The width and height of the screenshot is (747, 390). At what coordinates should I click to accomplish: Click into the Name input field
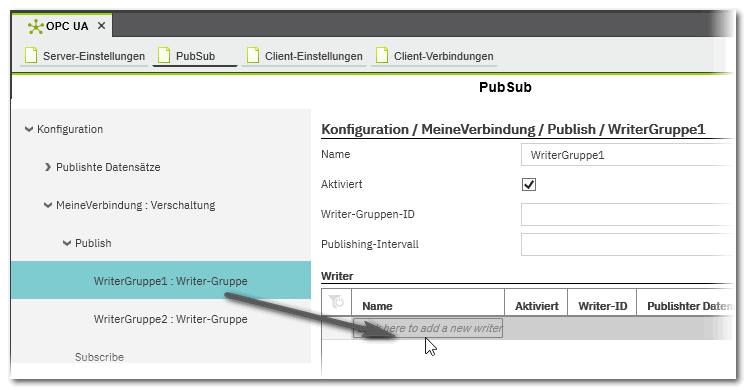pyautogui.click(x=626, y=155)
